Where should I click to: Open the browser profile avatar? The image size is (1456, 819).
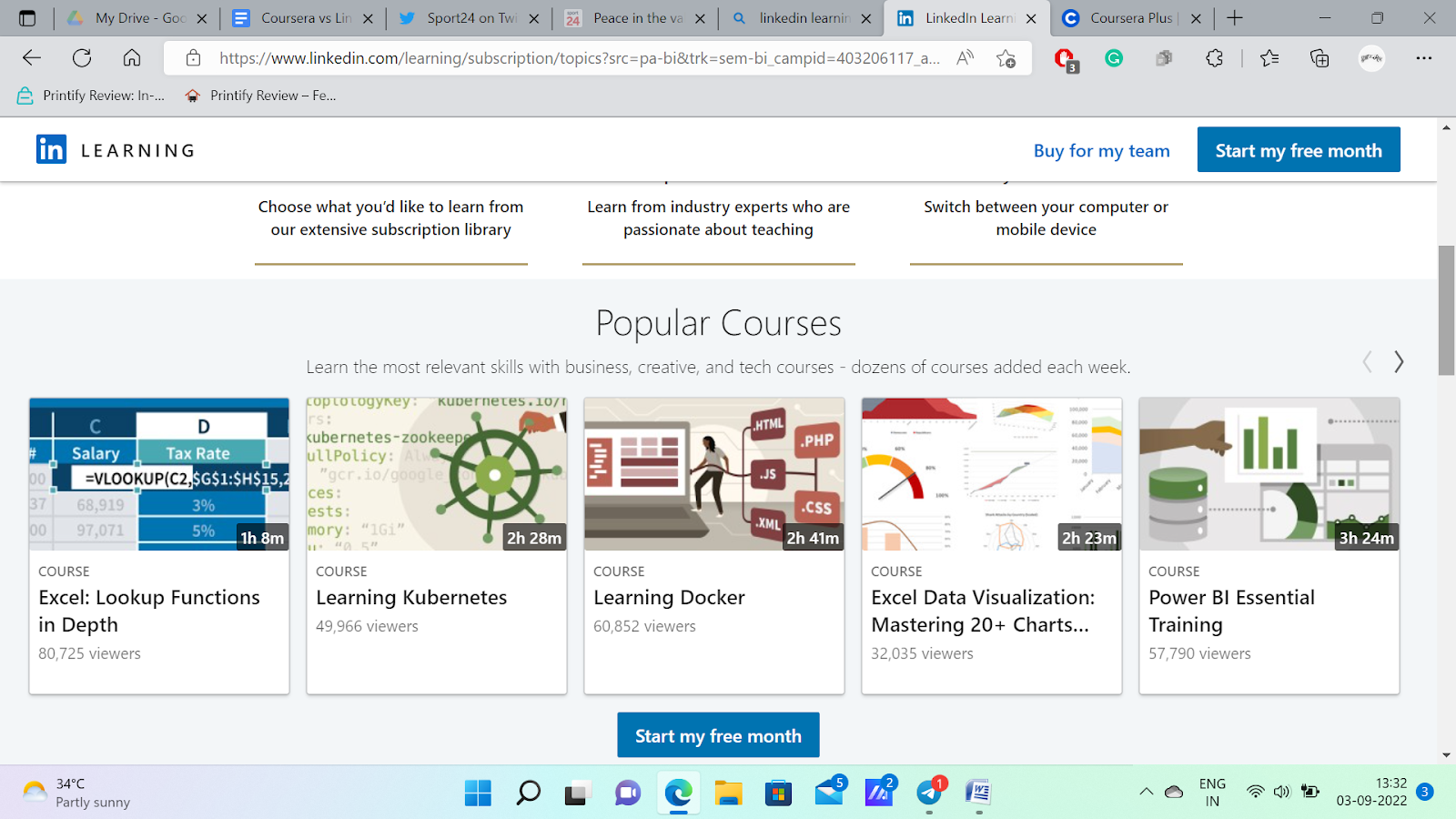1371,58
